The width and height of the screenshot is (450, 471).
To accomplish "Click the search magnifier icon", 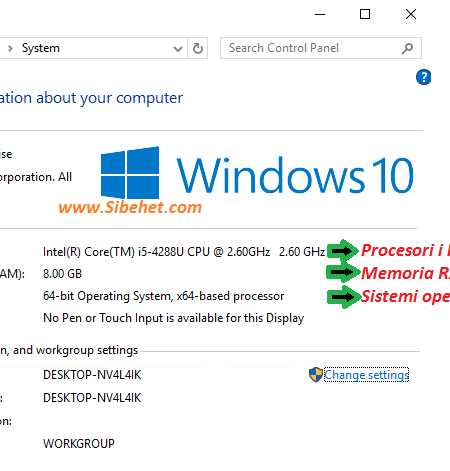I will point(407,48).
